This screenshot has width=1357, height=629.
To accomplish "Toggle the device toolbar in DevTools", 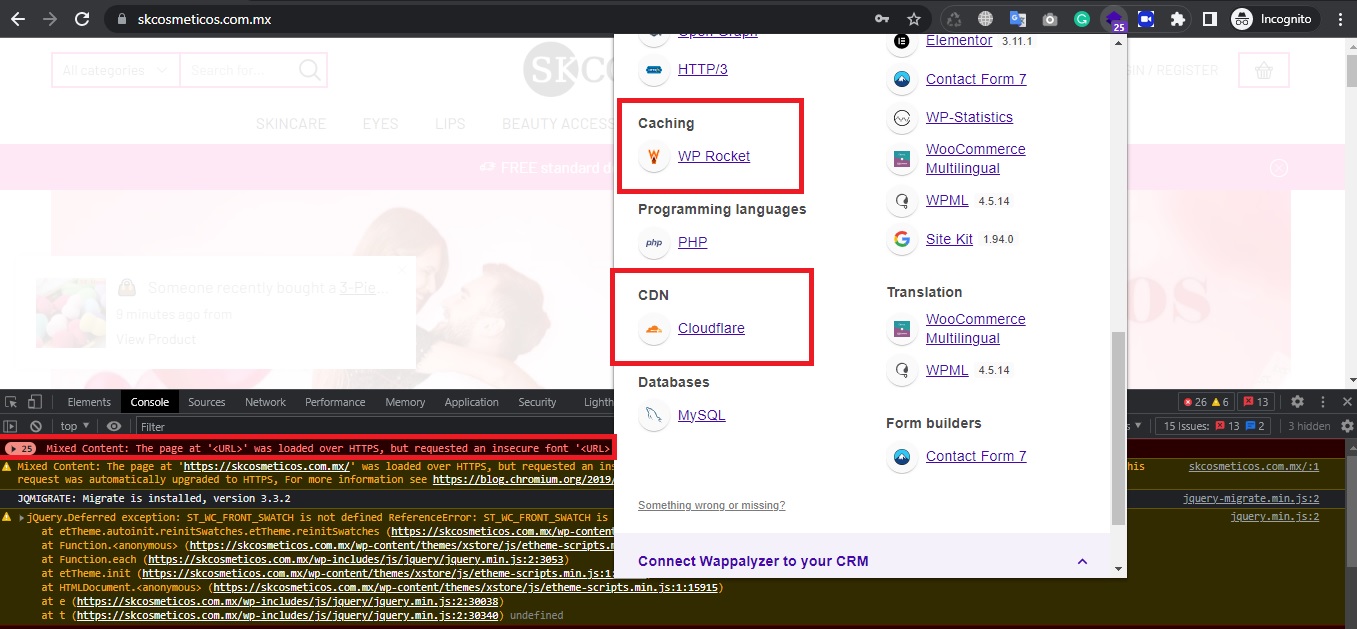I will [35, 402].
